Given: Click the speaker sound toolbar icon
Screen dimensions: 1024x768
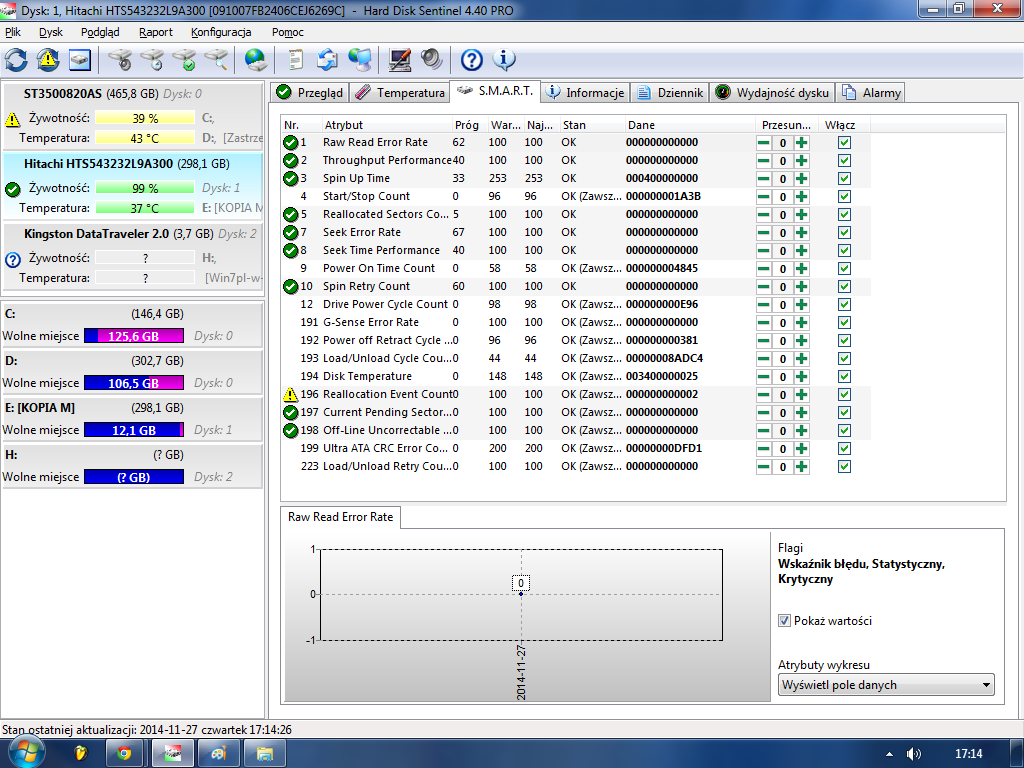Looking at the screenshot, I should (x=432, y=60).
